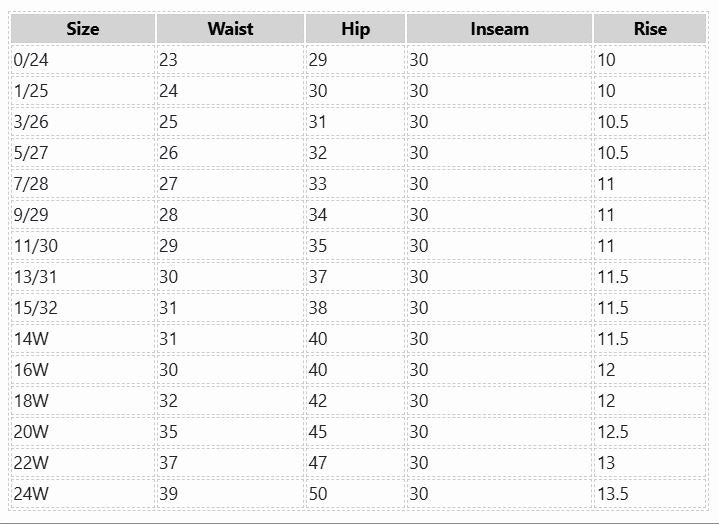The image size is (719, 526).
Task: Click the Size column header
Action: pyautogui.click(x=83, y=29)
